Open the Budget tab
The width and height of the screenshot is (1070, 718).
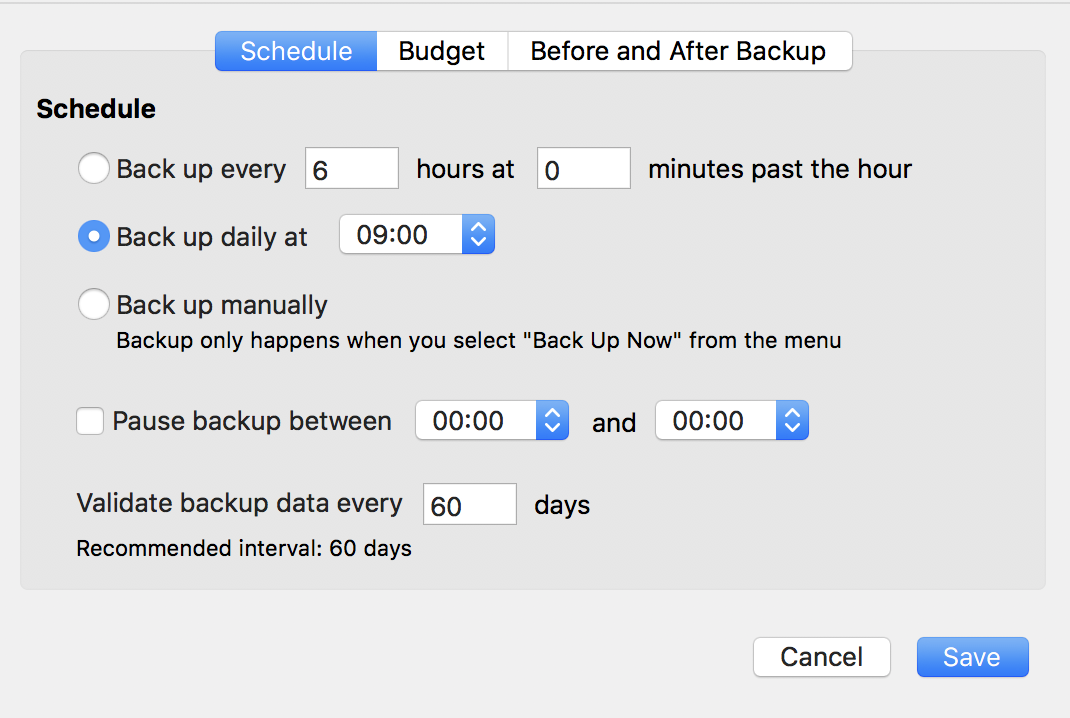tap(441, 51)
